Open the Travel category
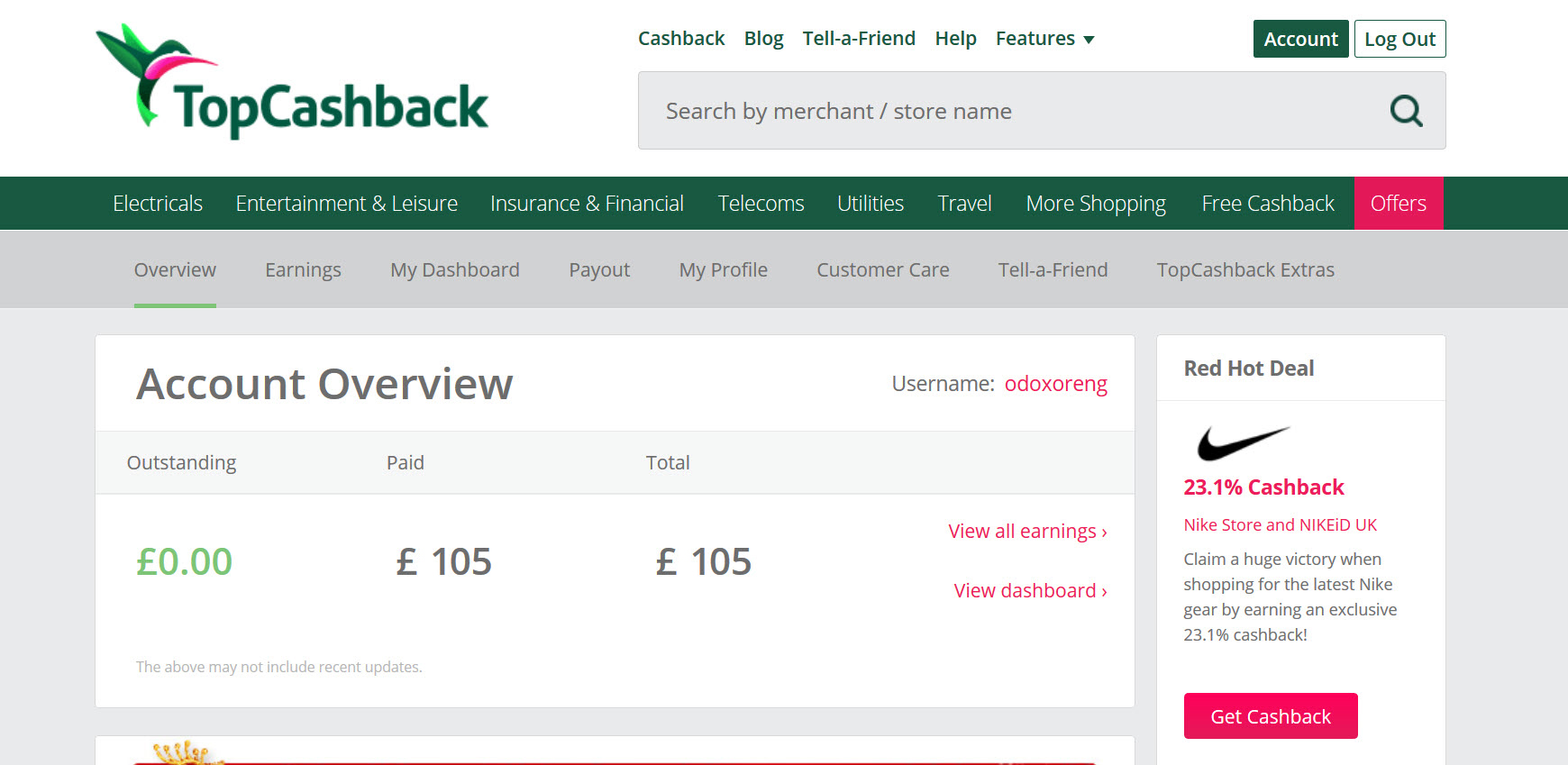This screenshot has height=765, width=1568. [964, 204]
